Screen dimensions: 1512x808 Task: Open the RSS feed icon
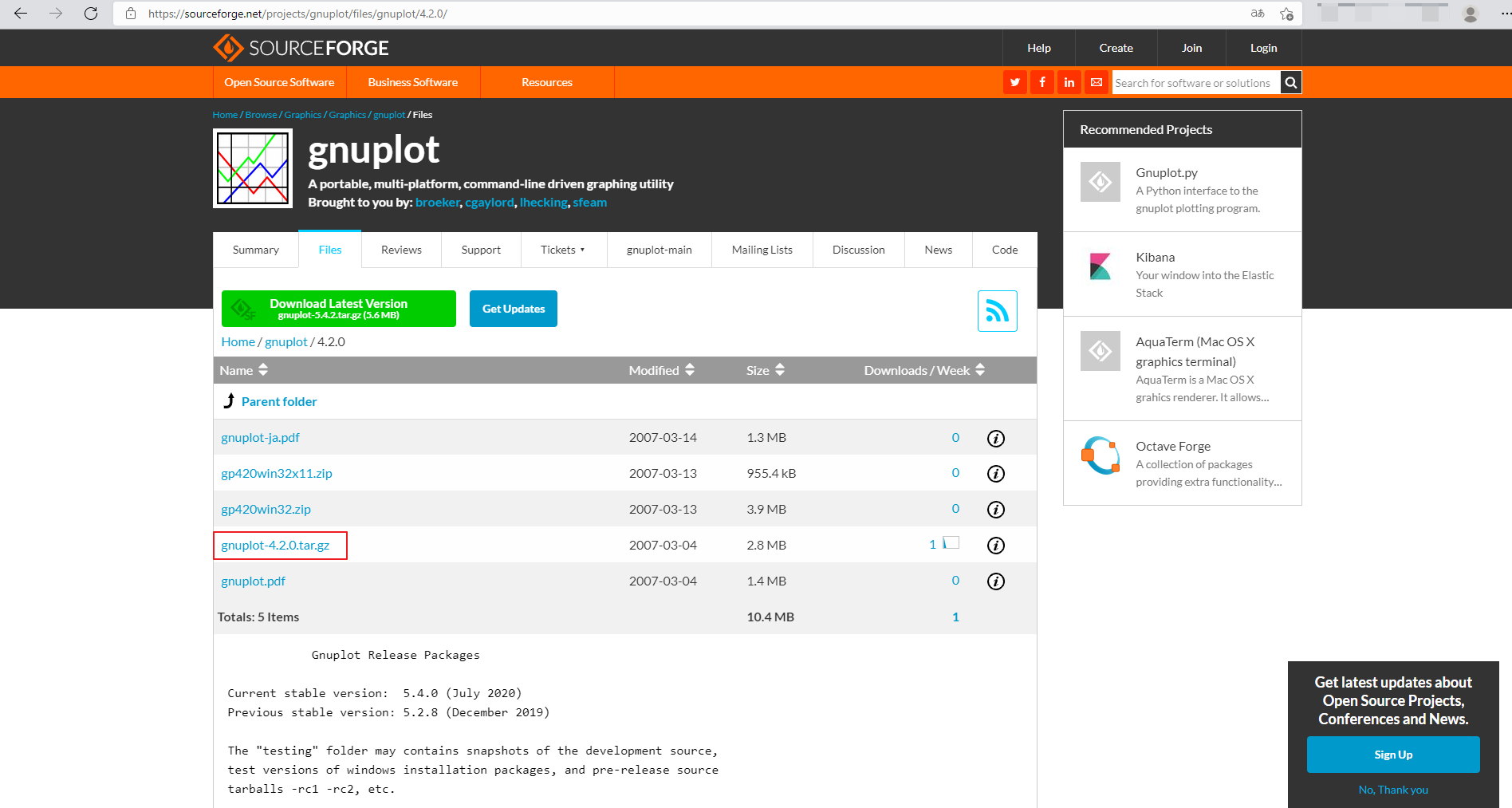click(998, 311)
